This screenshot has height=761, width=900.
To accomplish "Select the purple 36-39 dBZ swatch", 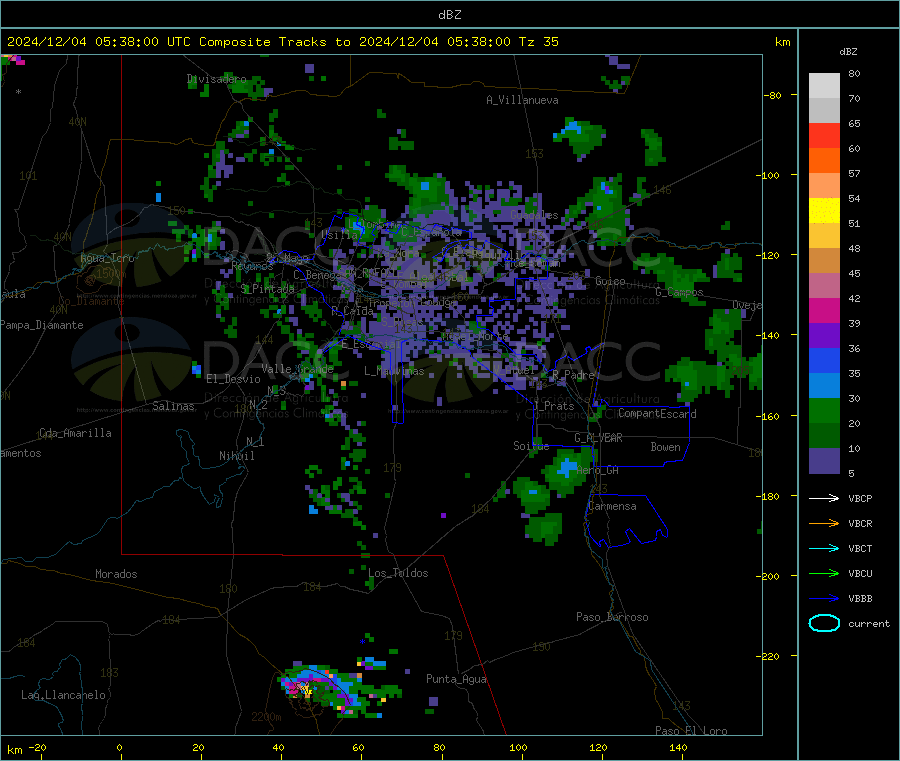I will pyautogui.click(x=824, y=335).
